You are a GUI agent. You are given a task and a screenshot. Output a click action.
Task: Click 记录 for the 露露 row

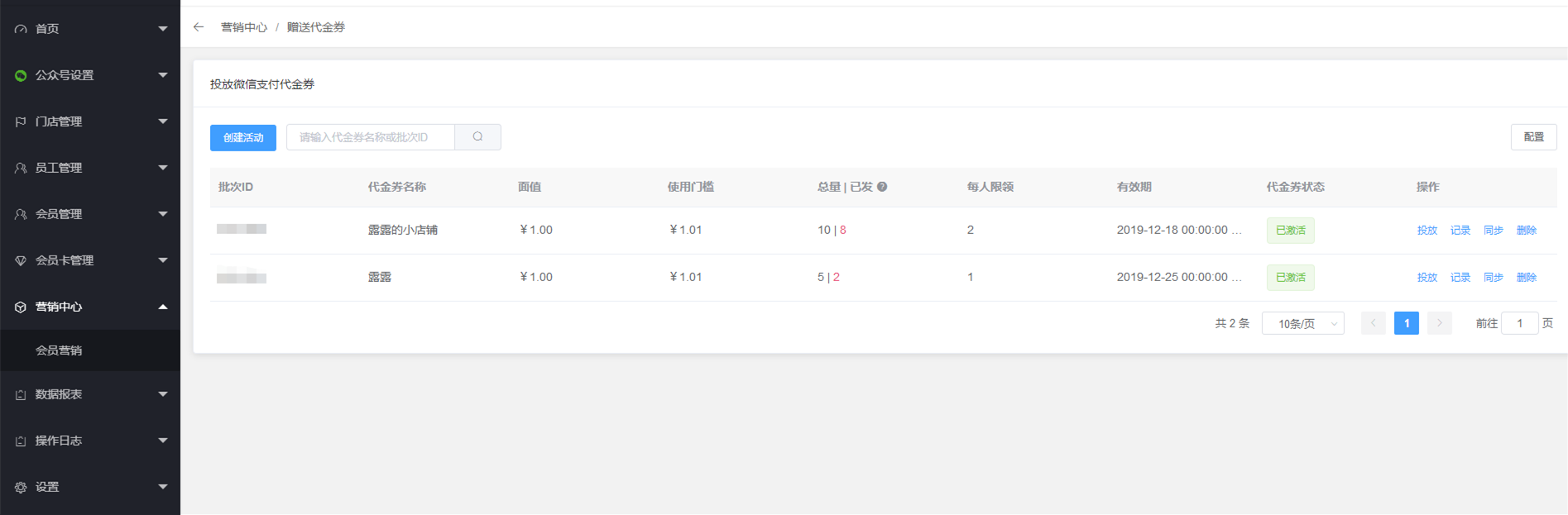tap(1460, 278)
